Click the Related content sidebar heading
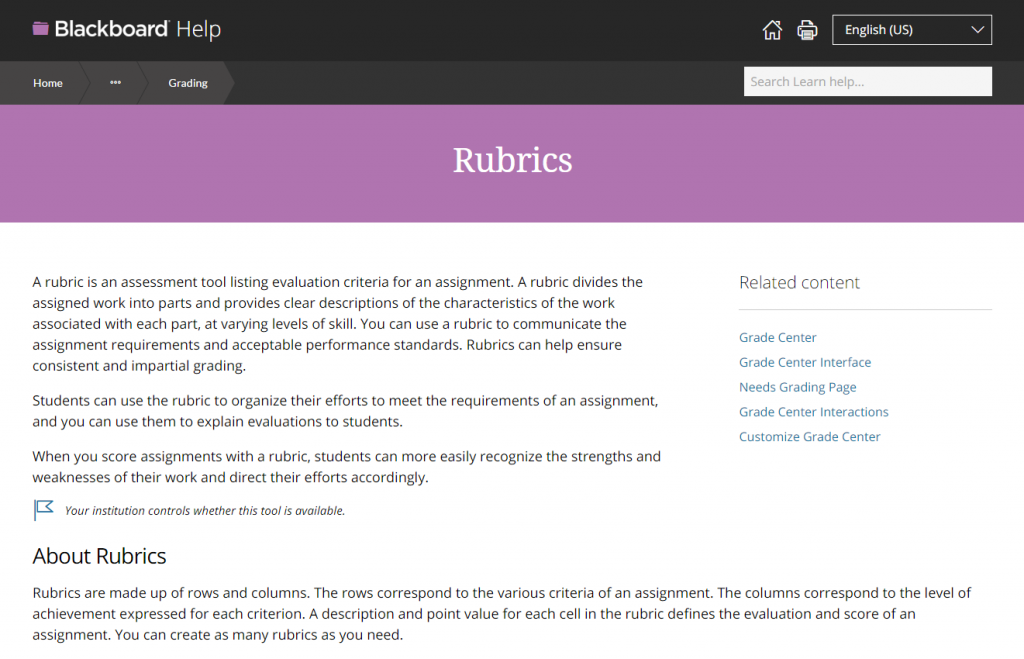The width and height of the screenshot is (1024, 659). [x=799, y=283]
